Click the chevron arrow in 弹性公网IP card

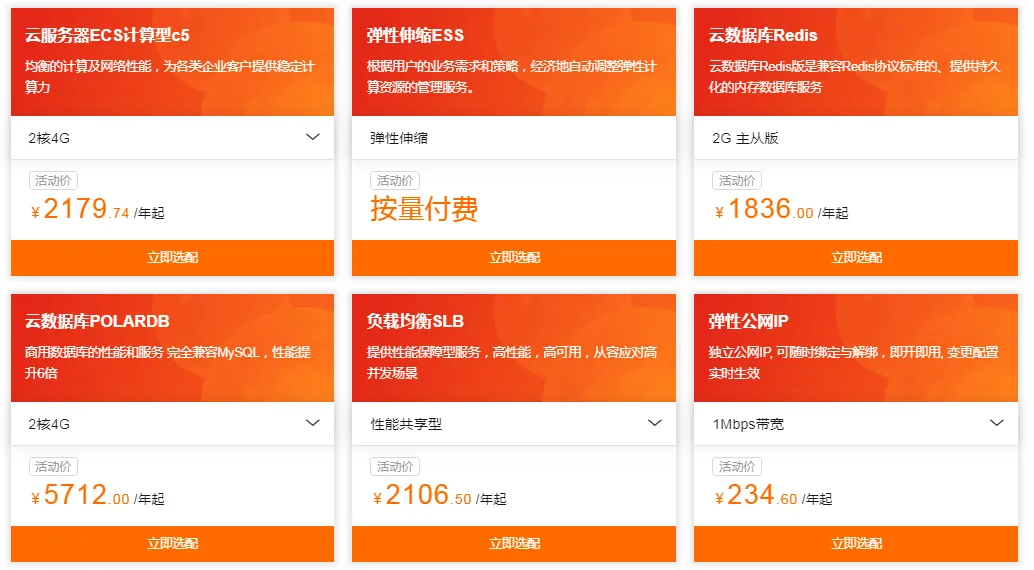coord(996,423)
